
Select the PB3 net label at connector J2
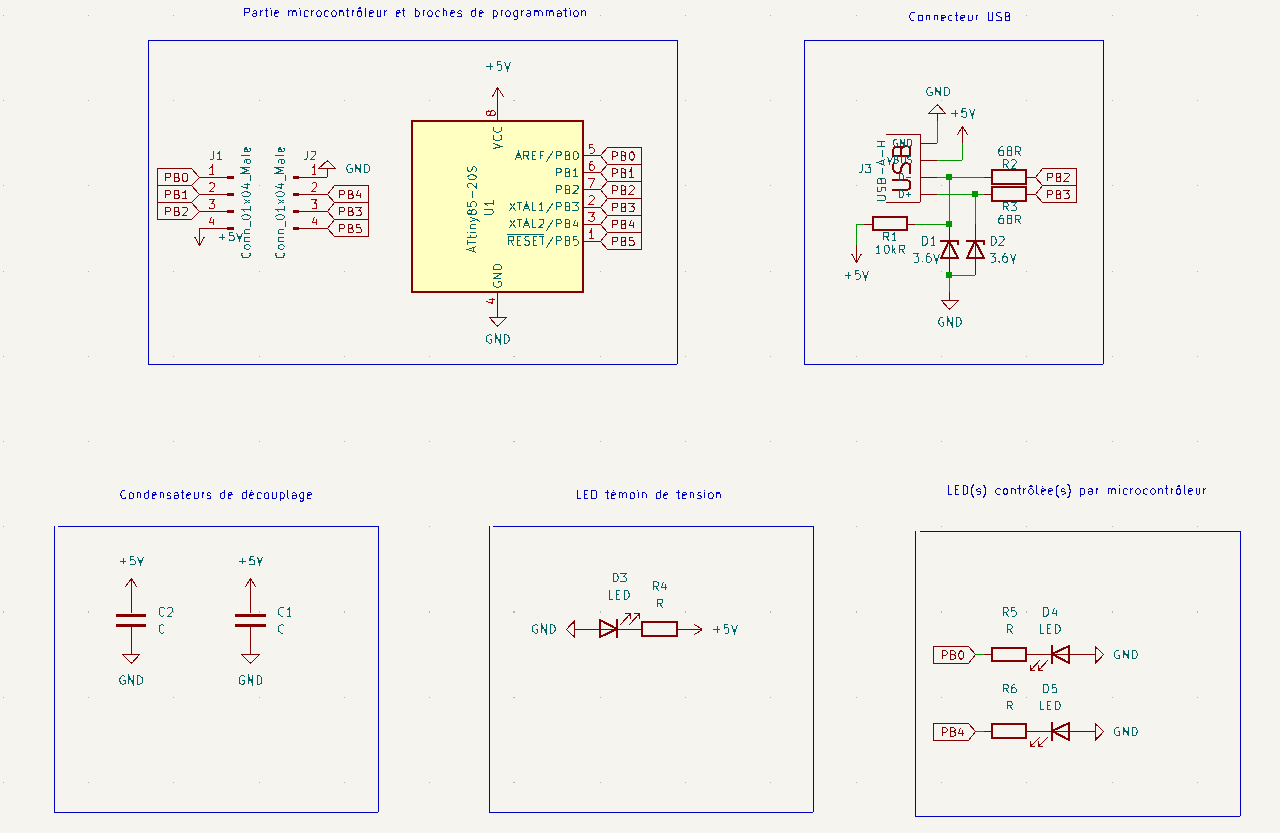(x=350, y=211)
